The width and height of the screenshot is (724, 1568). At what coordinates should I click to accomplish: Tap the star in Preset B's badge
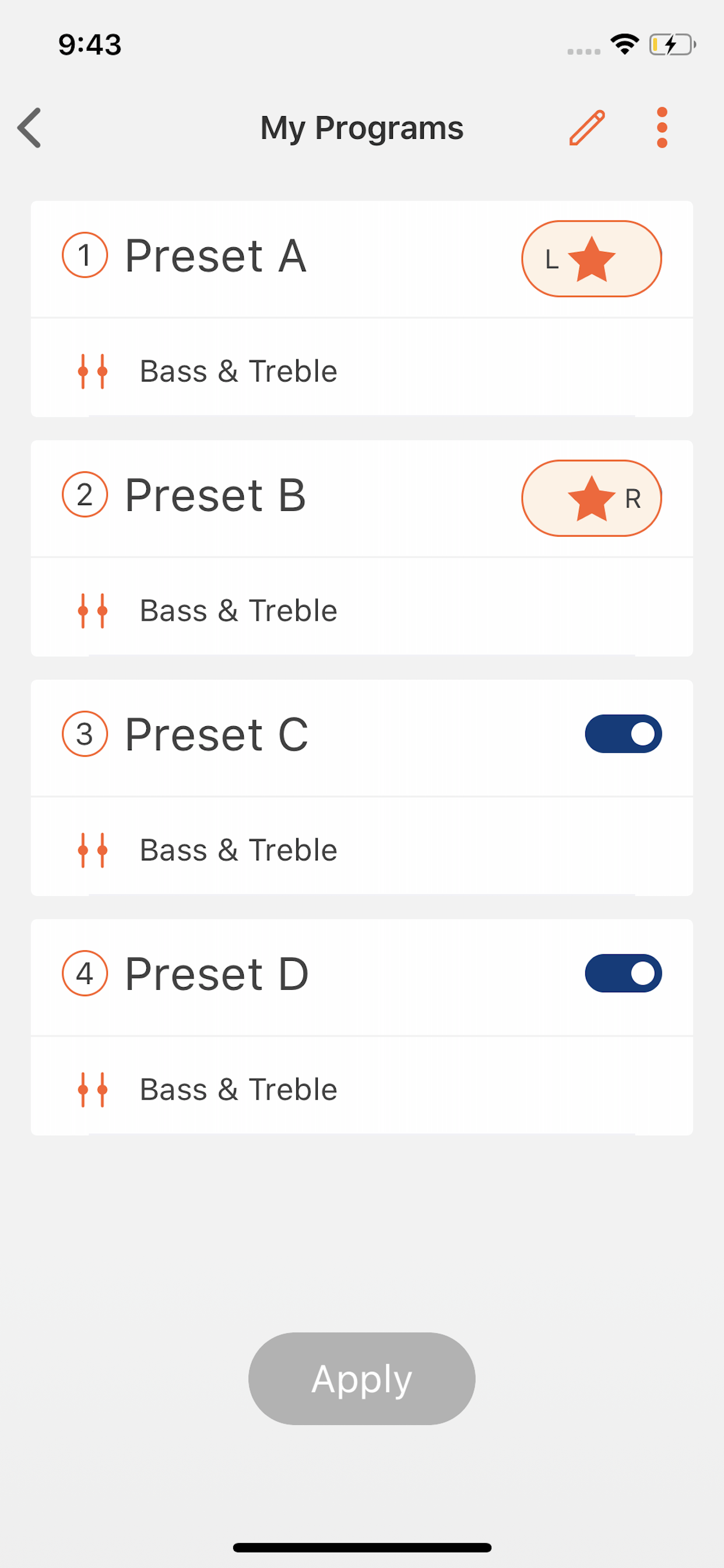tap(591, 499)
